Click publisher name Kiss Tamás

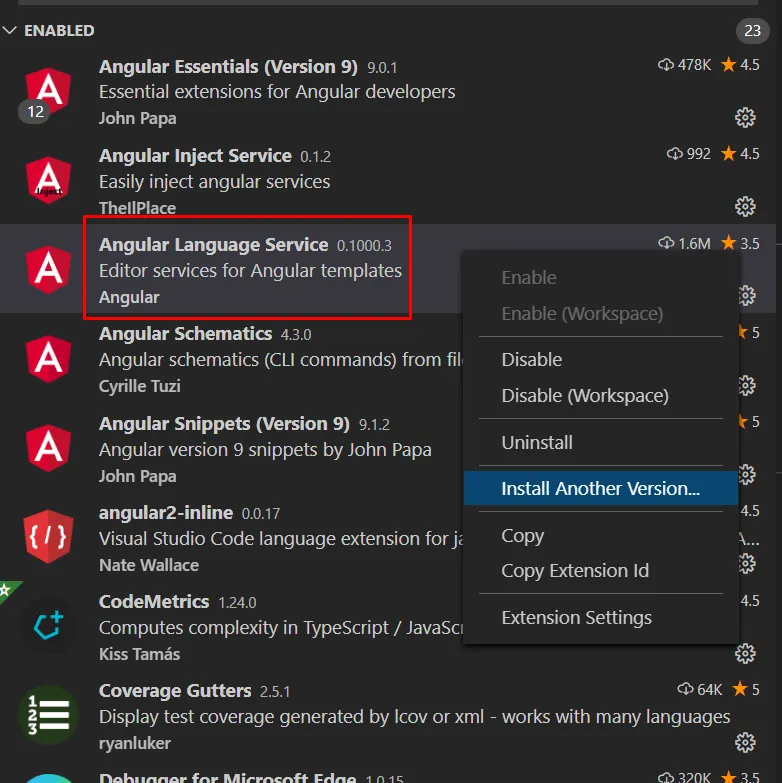pyautogui.click(x=139, y=654)
